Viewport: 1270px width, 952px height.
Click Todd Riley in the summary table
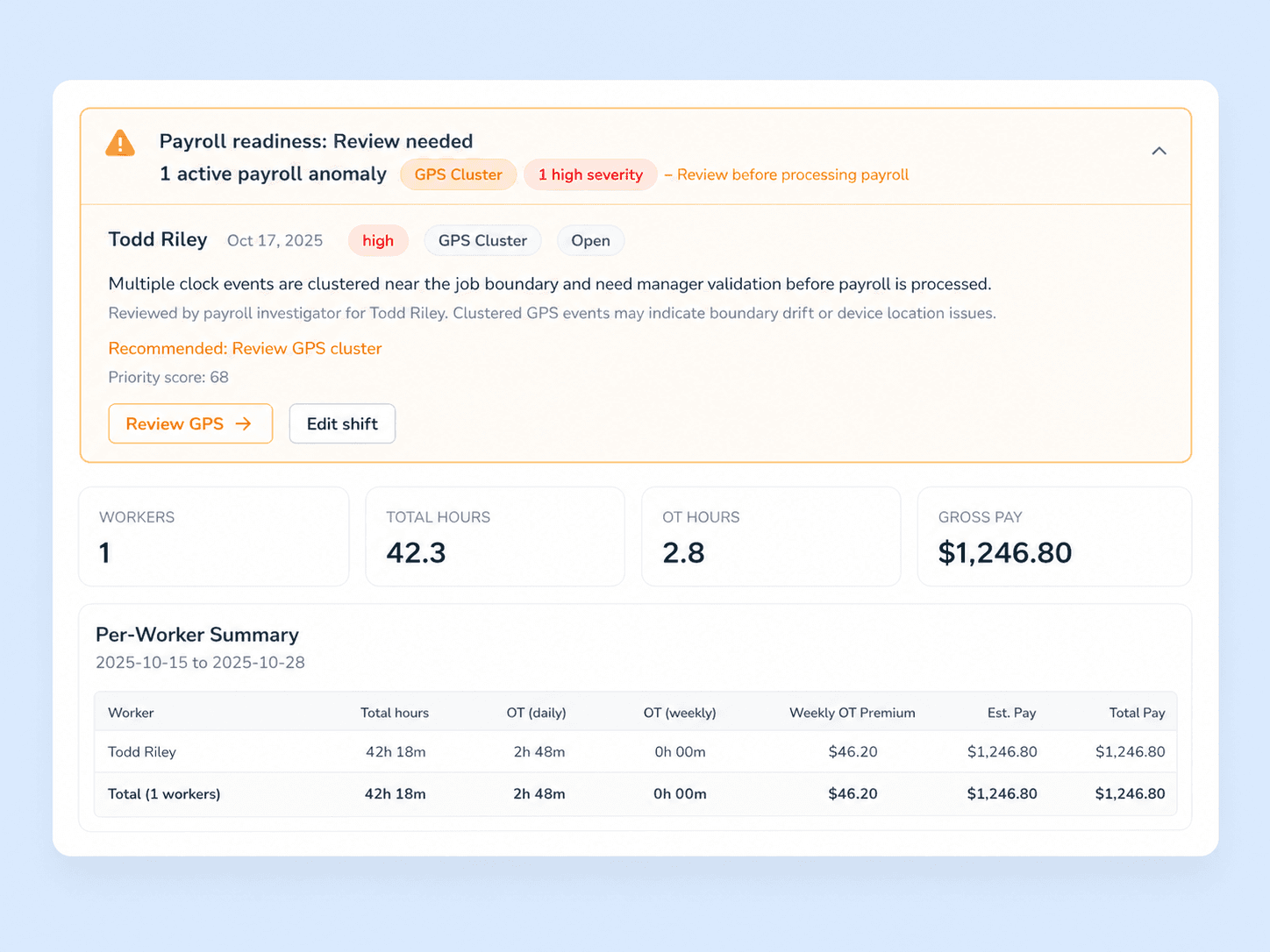pyautogui.click(x=142, y=752)
